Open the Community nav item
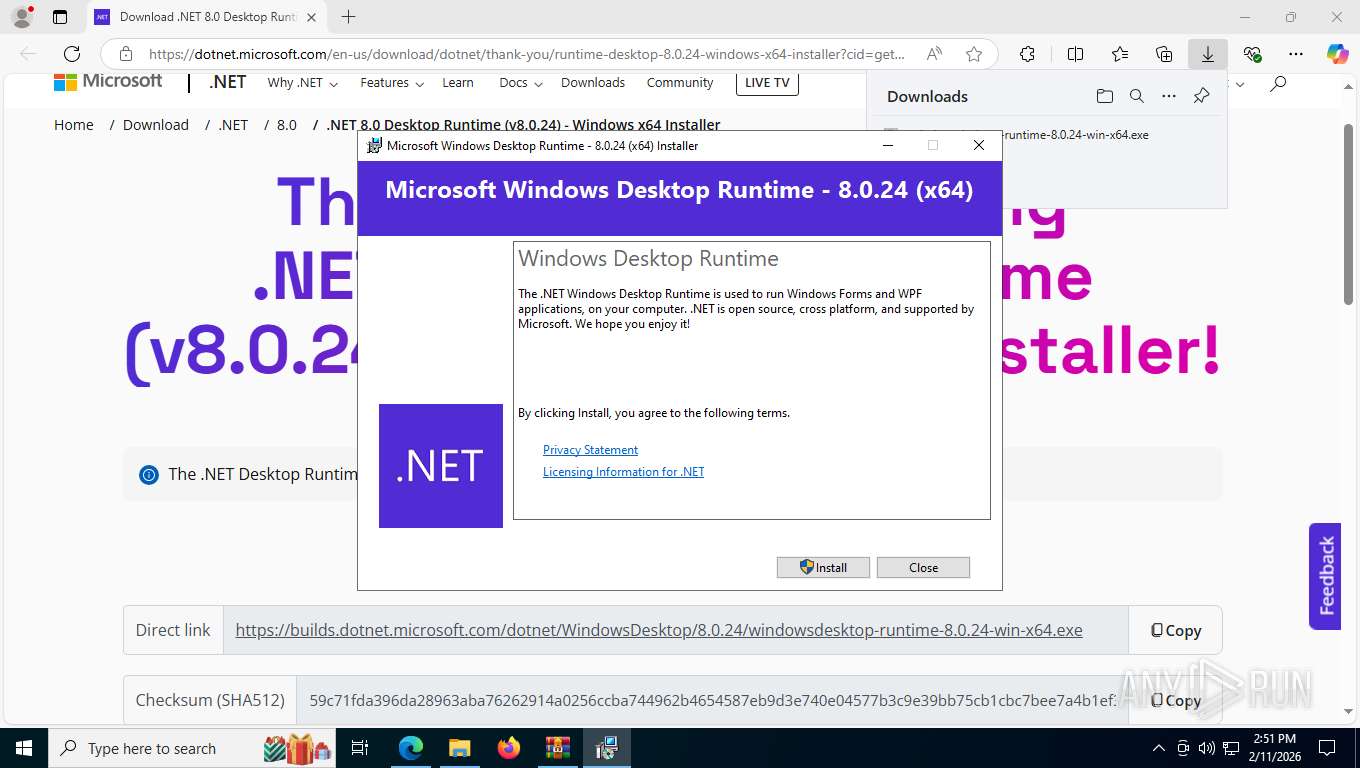This screenshot has height=768, width=1360. (x=680, y=83)
